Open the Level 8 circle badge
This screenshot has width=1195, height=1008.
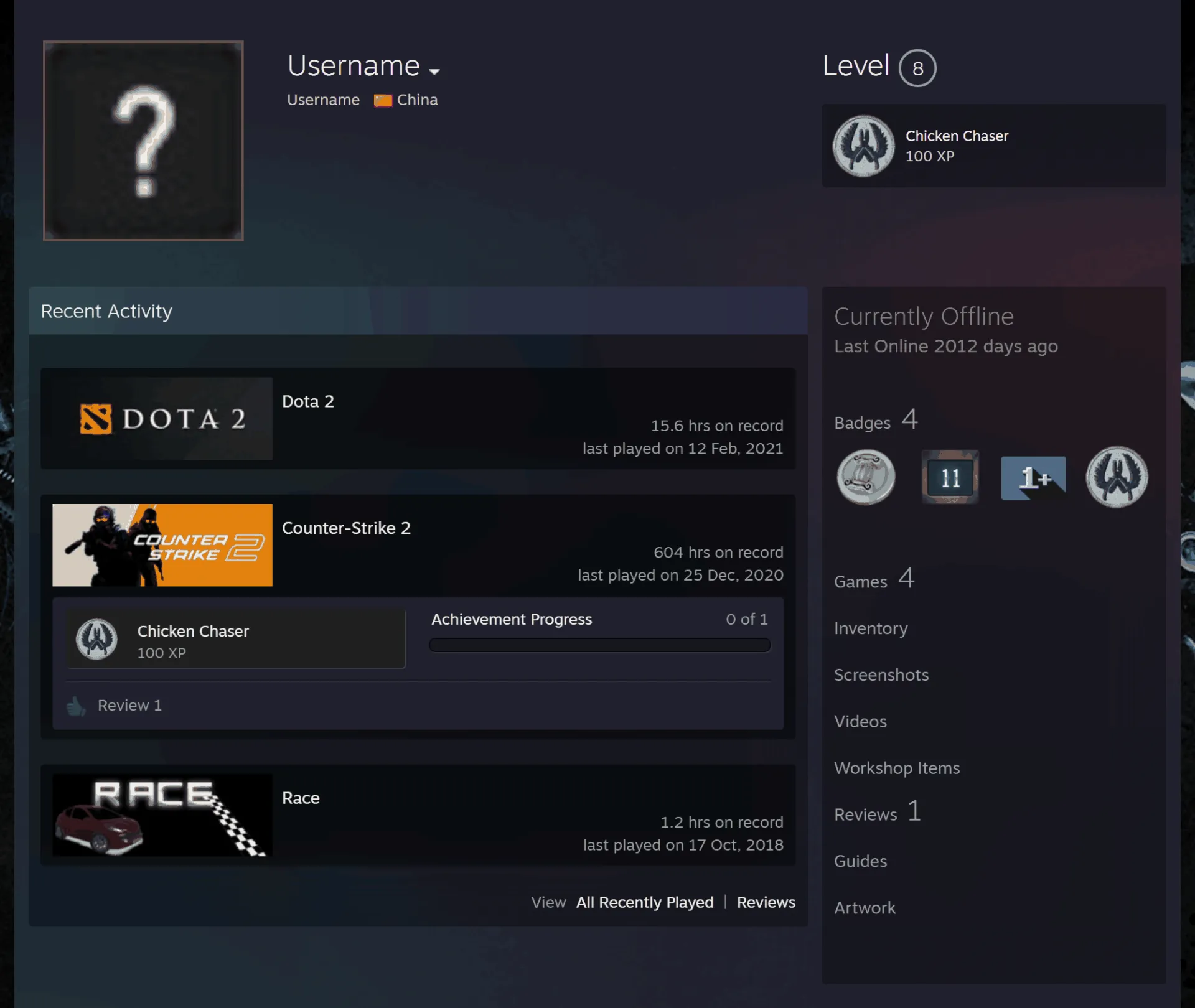pos(917,68)
